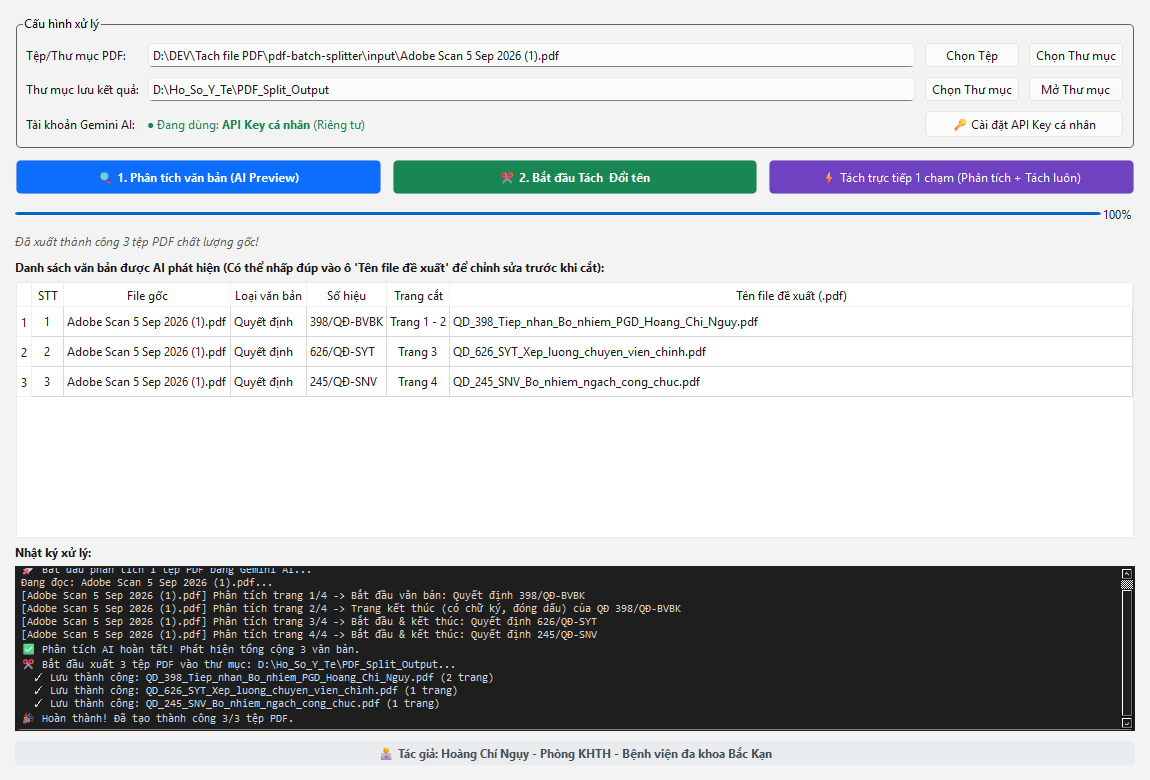Screen dimensions: 1150x780
Task: Click the Tệp/Thư mục PDF path field
Action: coord(531,56)
